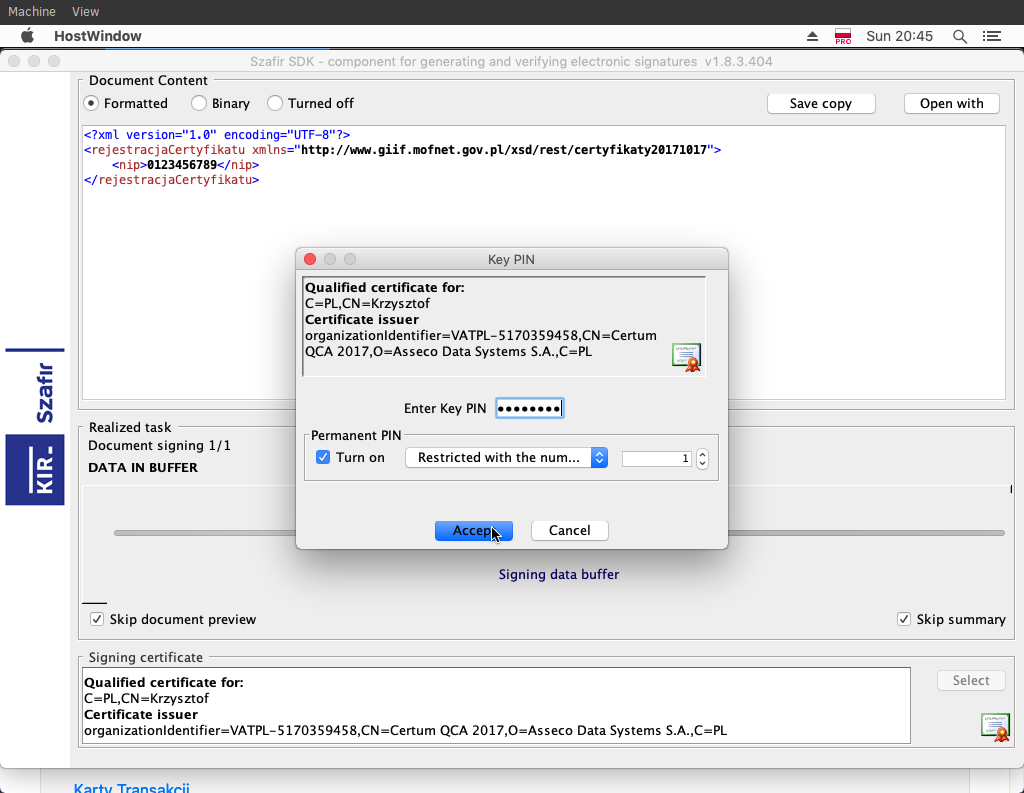Click the eject icon in menu bar
This screenshot has height=793, width=1024.
tap(813, 36)
